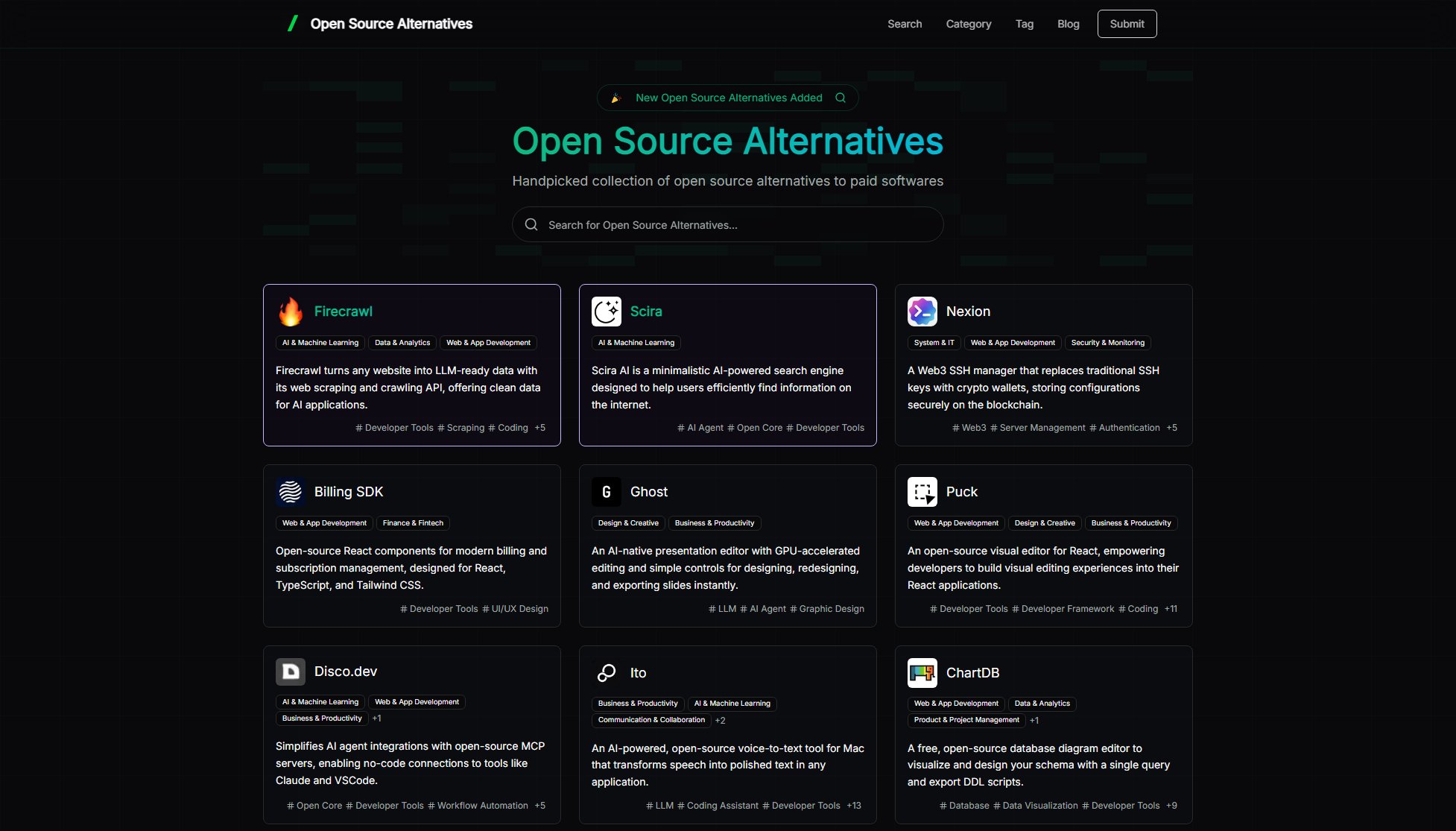Click the Ghost G icon

coord(607,492)
